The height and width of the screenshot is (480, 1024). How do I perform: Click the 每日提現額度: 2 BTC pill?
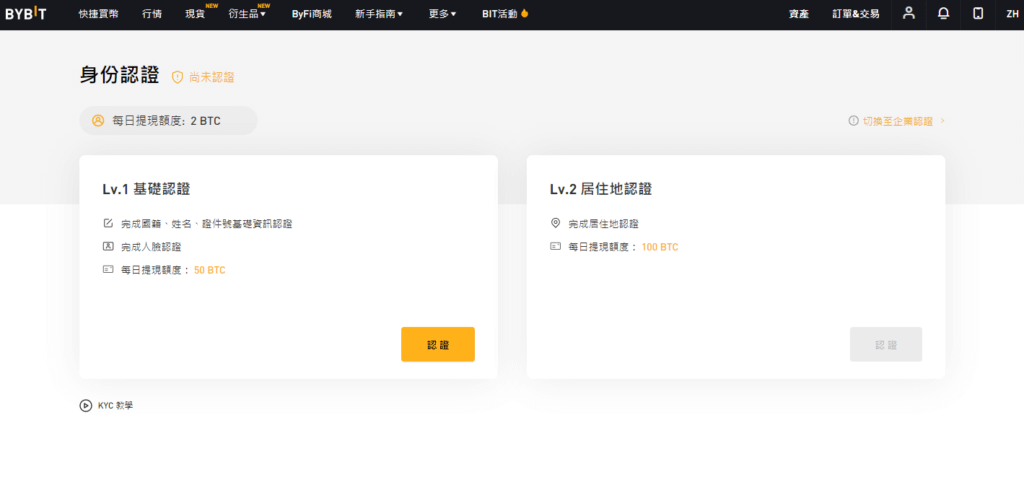tap(168, 121)
